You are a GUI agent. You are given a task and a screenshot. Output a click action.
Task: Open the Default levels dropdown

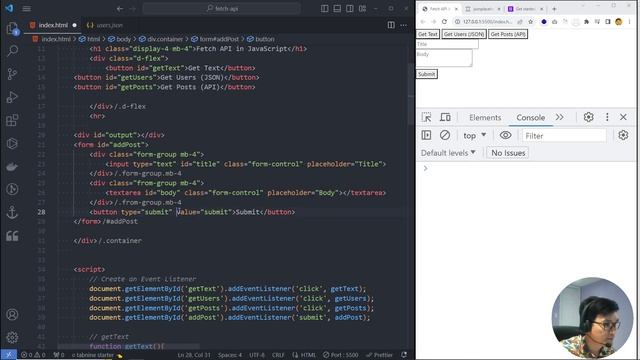448,153
